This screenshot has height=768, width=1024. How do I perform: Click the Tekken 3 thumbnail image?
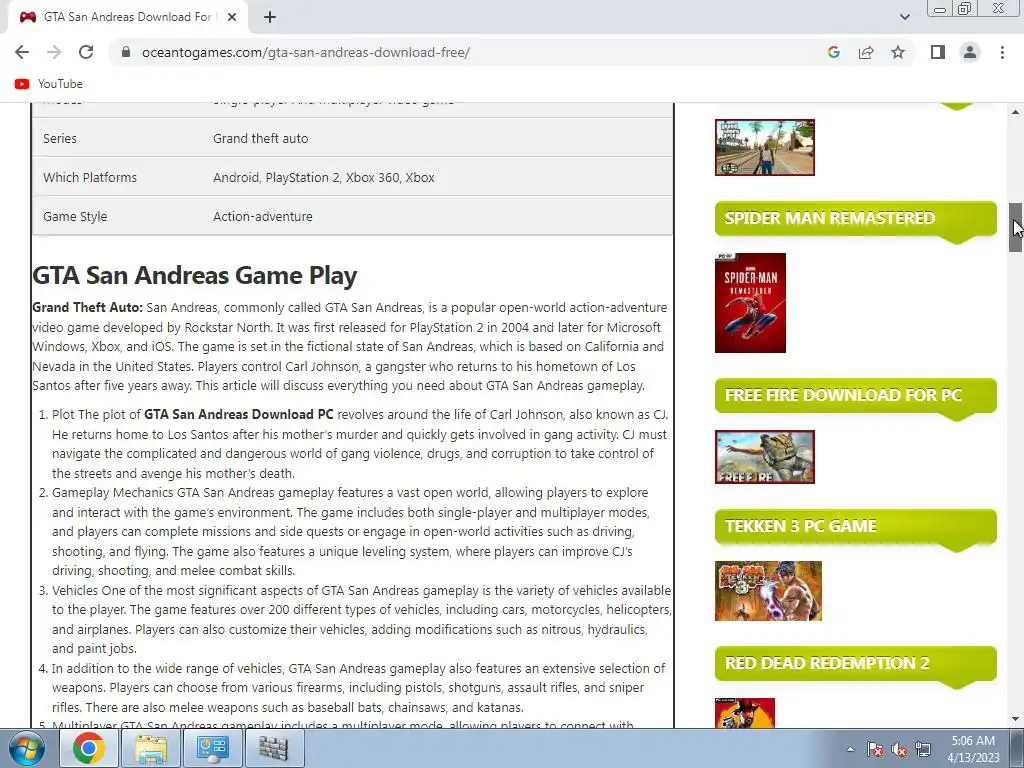(x=768, y=591)
